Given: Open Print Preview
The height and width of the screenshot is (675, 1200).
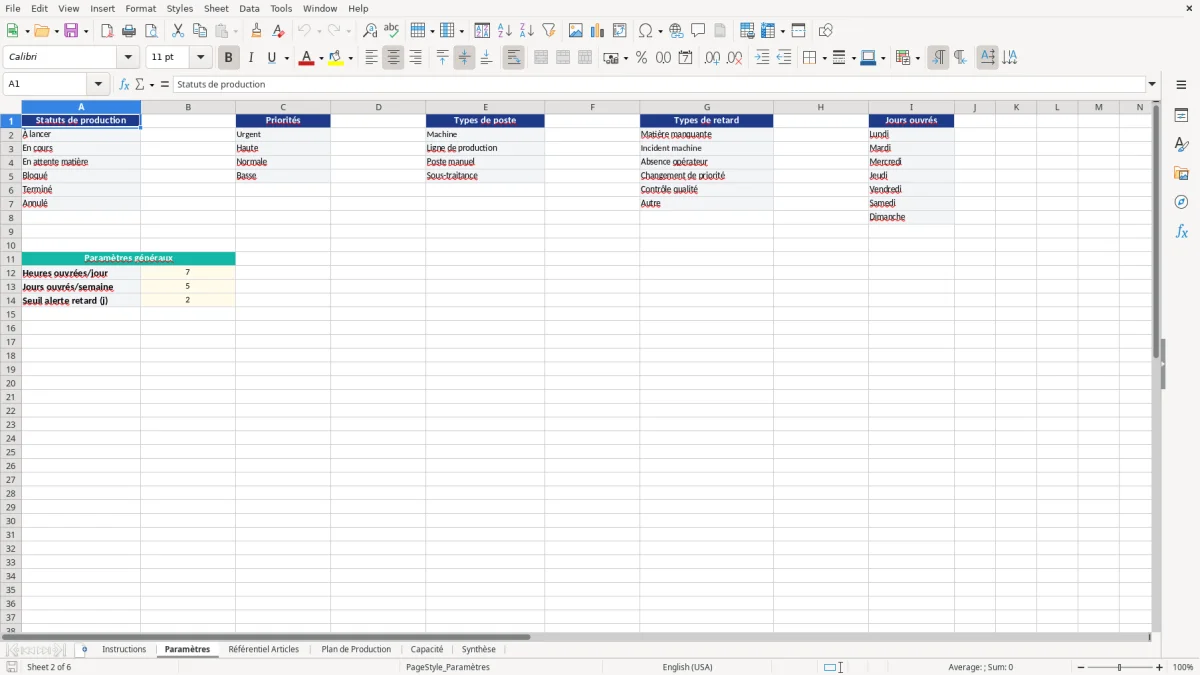Looking at the screenshot, I should (x=151, y=31).
